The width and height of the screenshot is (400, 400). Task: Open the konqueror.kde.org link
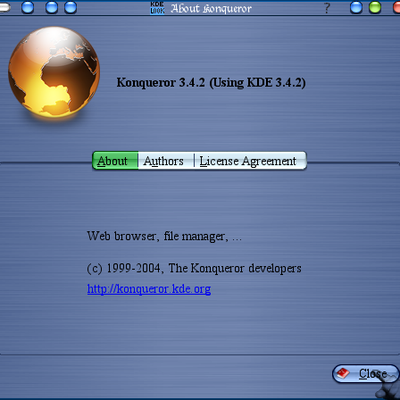tap(149, 289)
